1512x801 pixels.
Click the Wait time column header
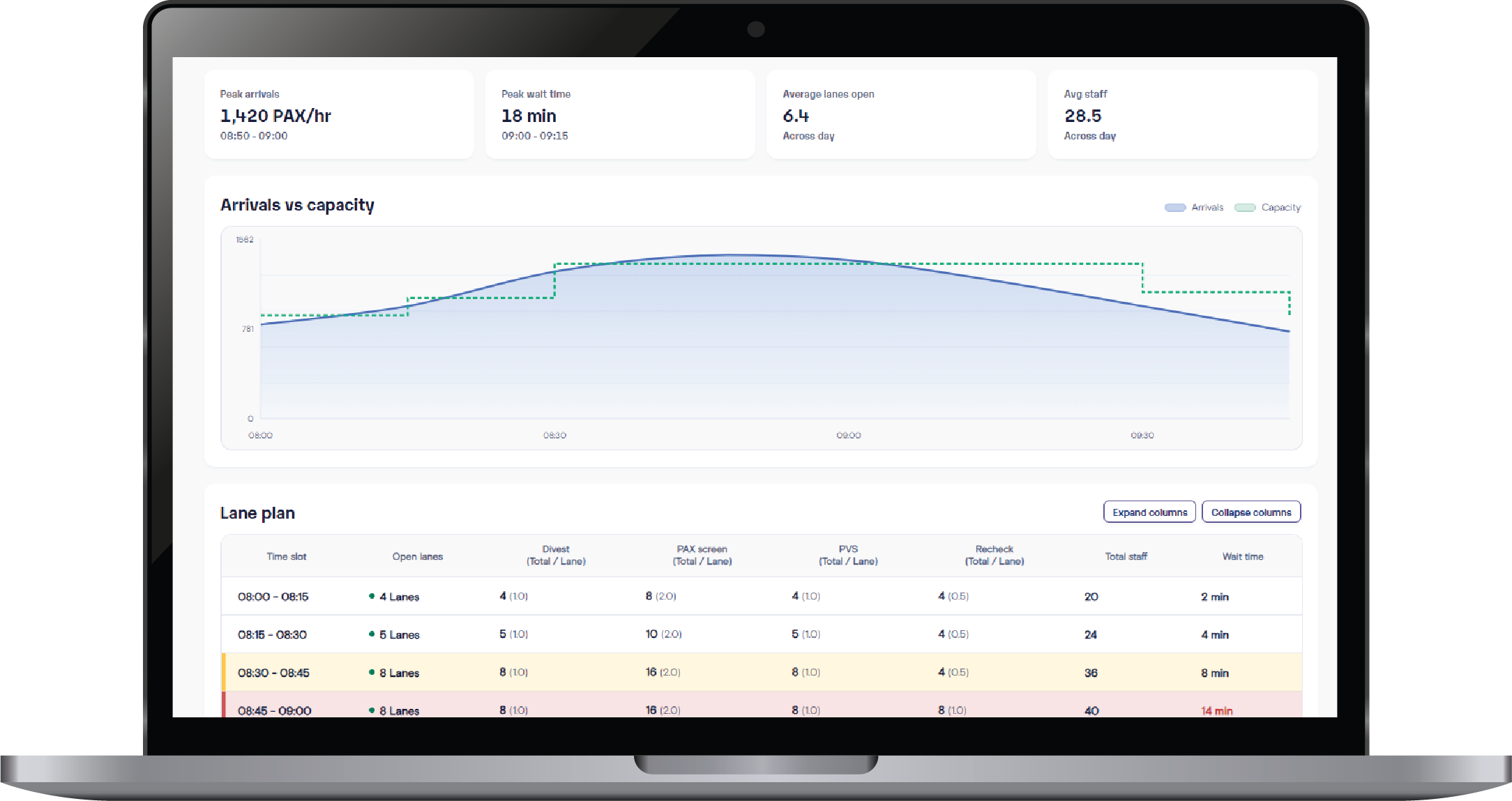(1242, 556)
